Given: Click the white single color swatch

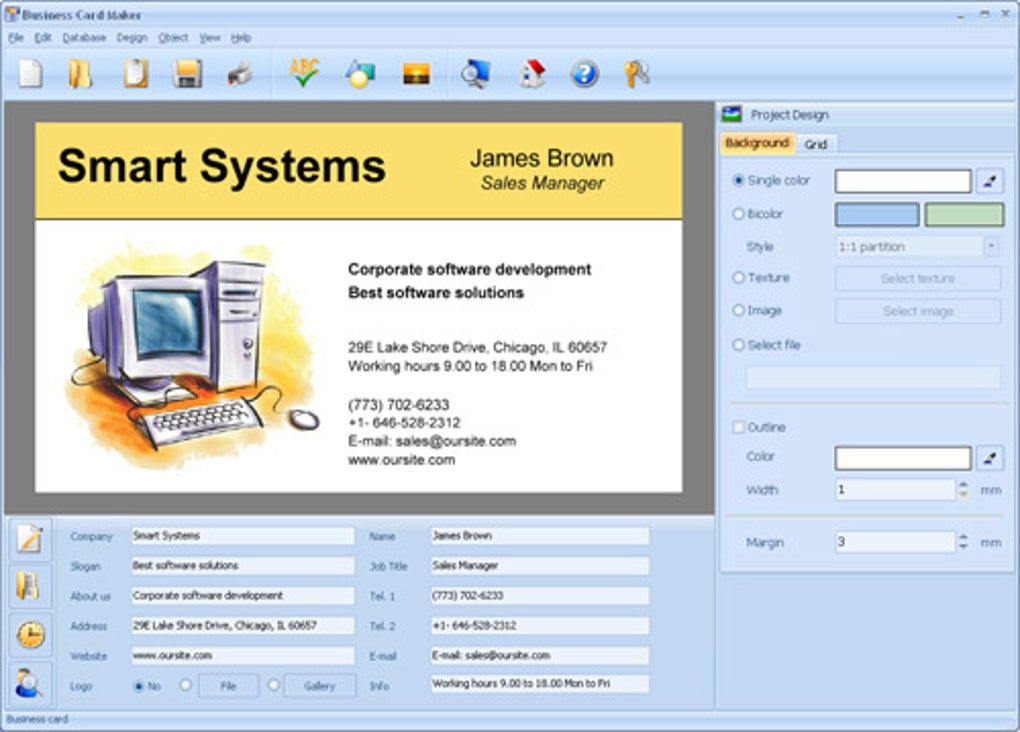Looking at the screenshot, I should (903, 181).
